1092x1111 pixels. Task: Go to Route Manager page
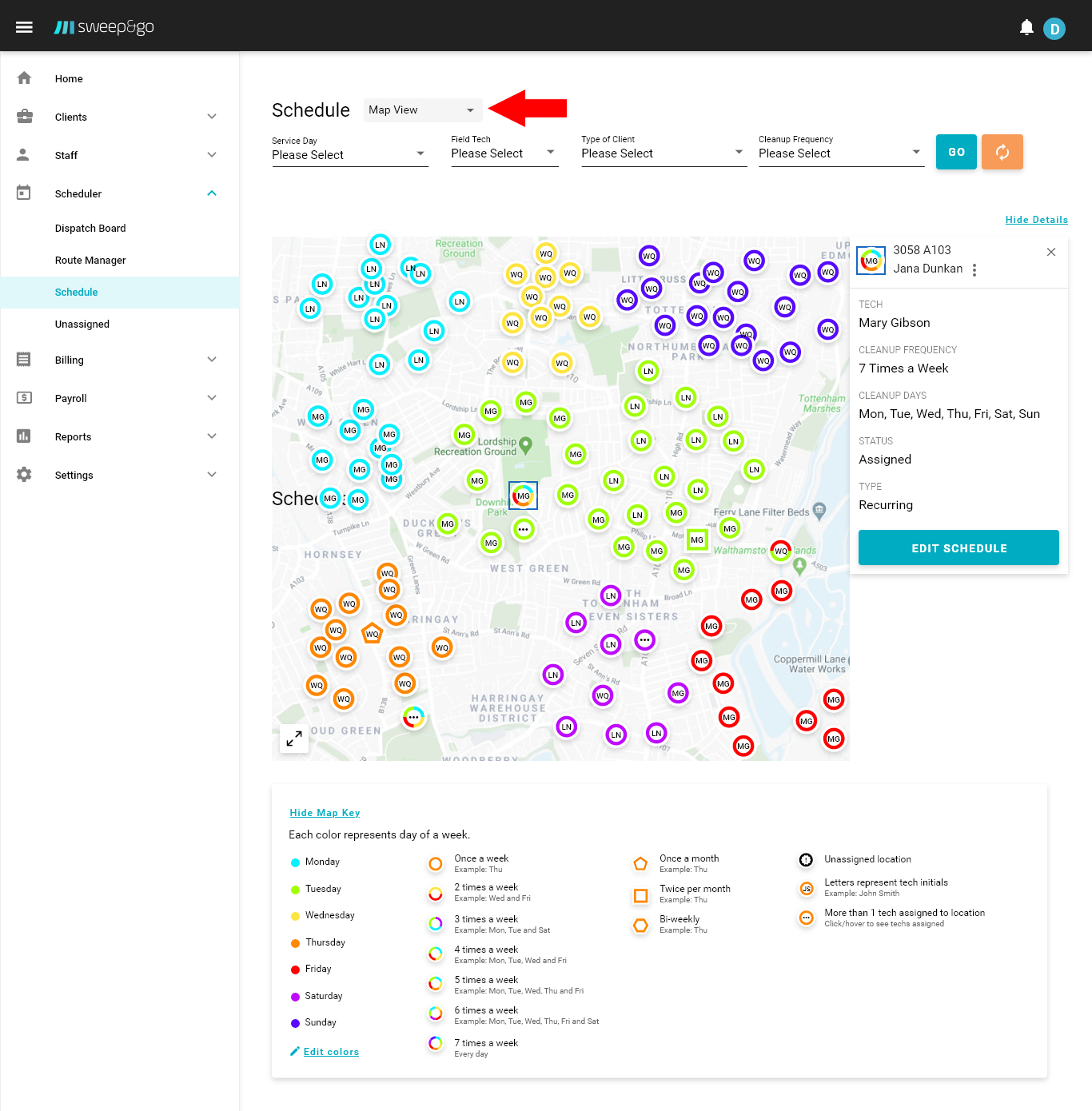pyautogui.click(x=90, y=261)
